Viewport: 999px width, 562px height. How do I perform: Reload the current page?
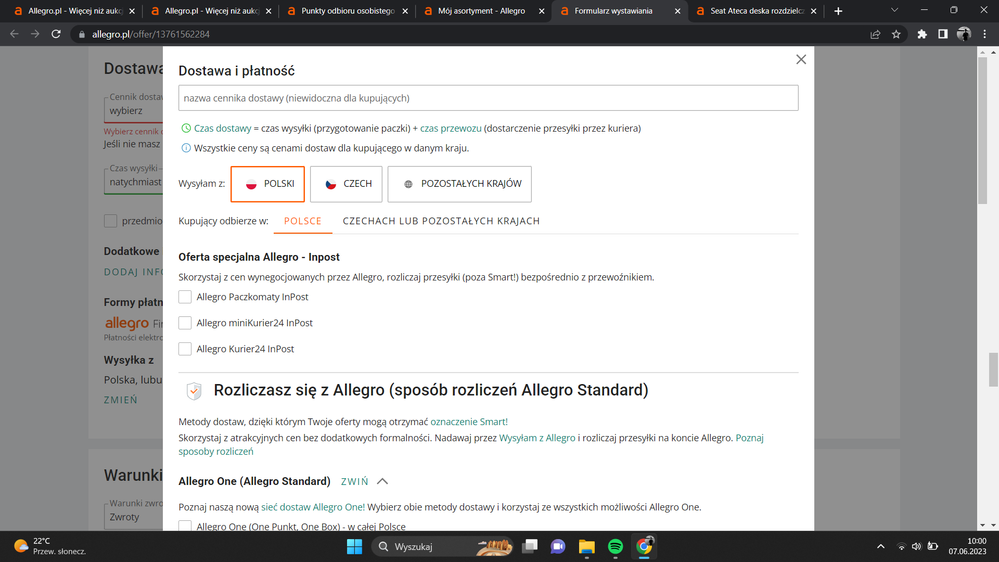56,34
